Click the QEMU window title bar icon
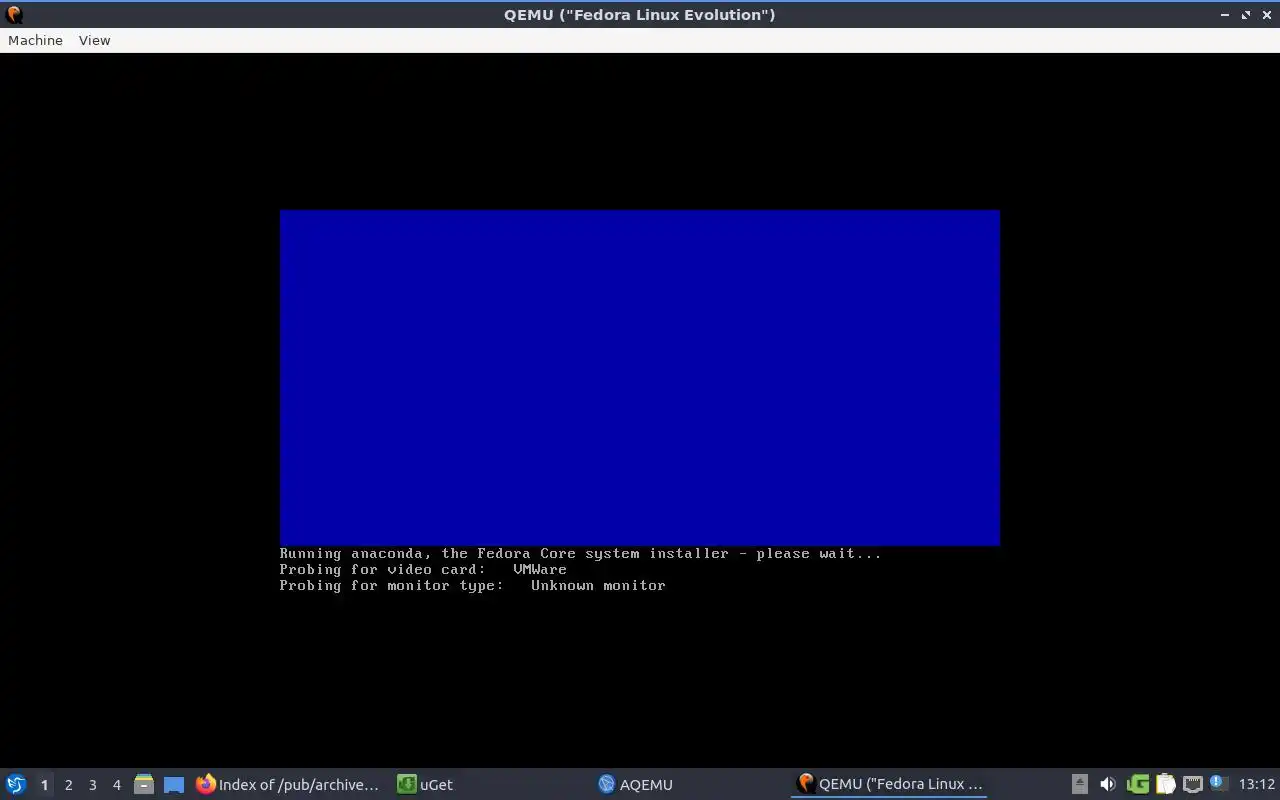1280x800 pixels. coord(14,14)
